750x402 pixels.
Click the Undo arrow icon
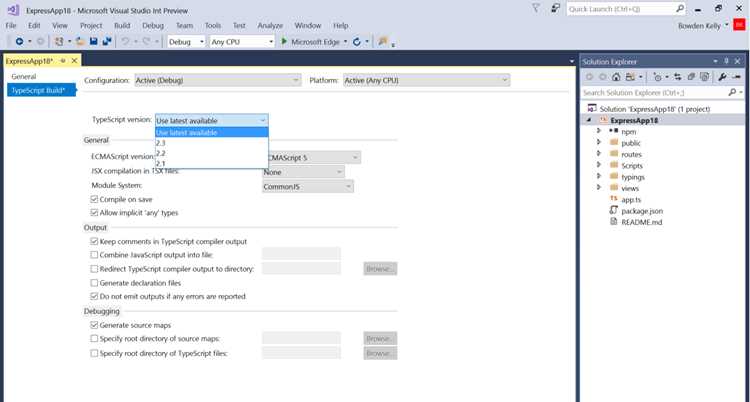125,42
